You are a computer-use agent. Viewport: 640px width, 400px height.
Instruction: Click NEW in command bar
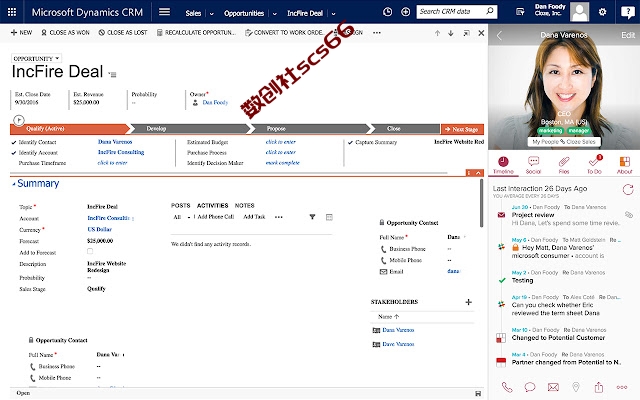pyautogui.click(x=21, y=33)
